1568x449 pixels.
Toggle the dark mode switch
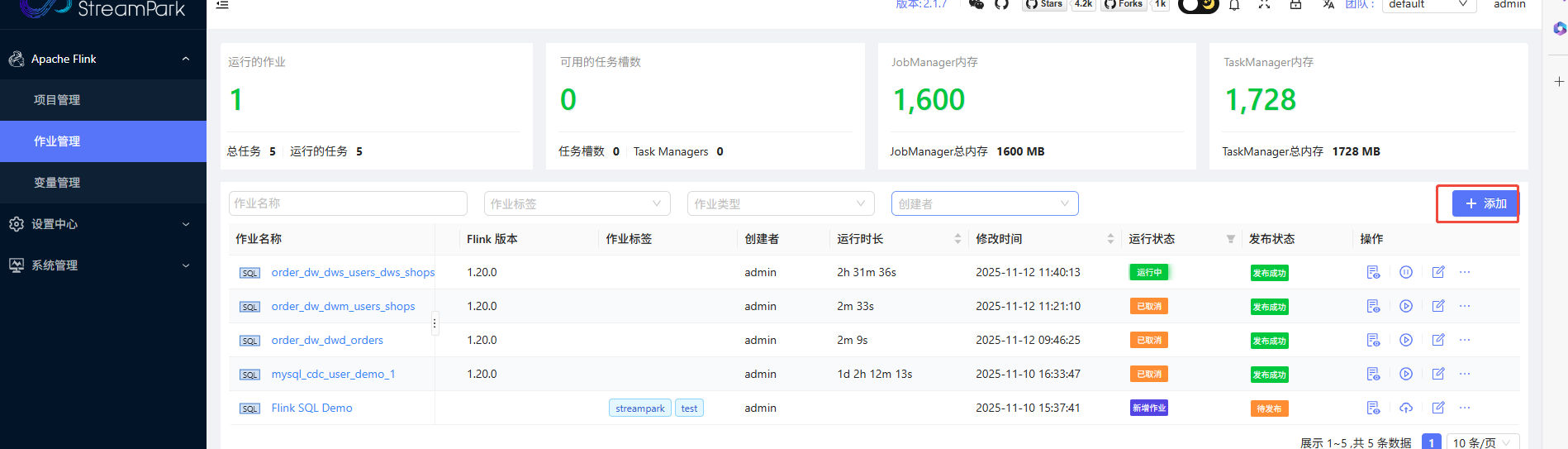(x=1199, y=5)
